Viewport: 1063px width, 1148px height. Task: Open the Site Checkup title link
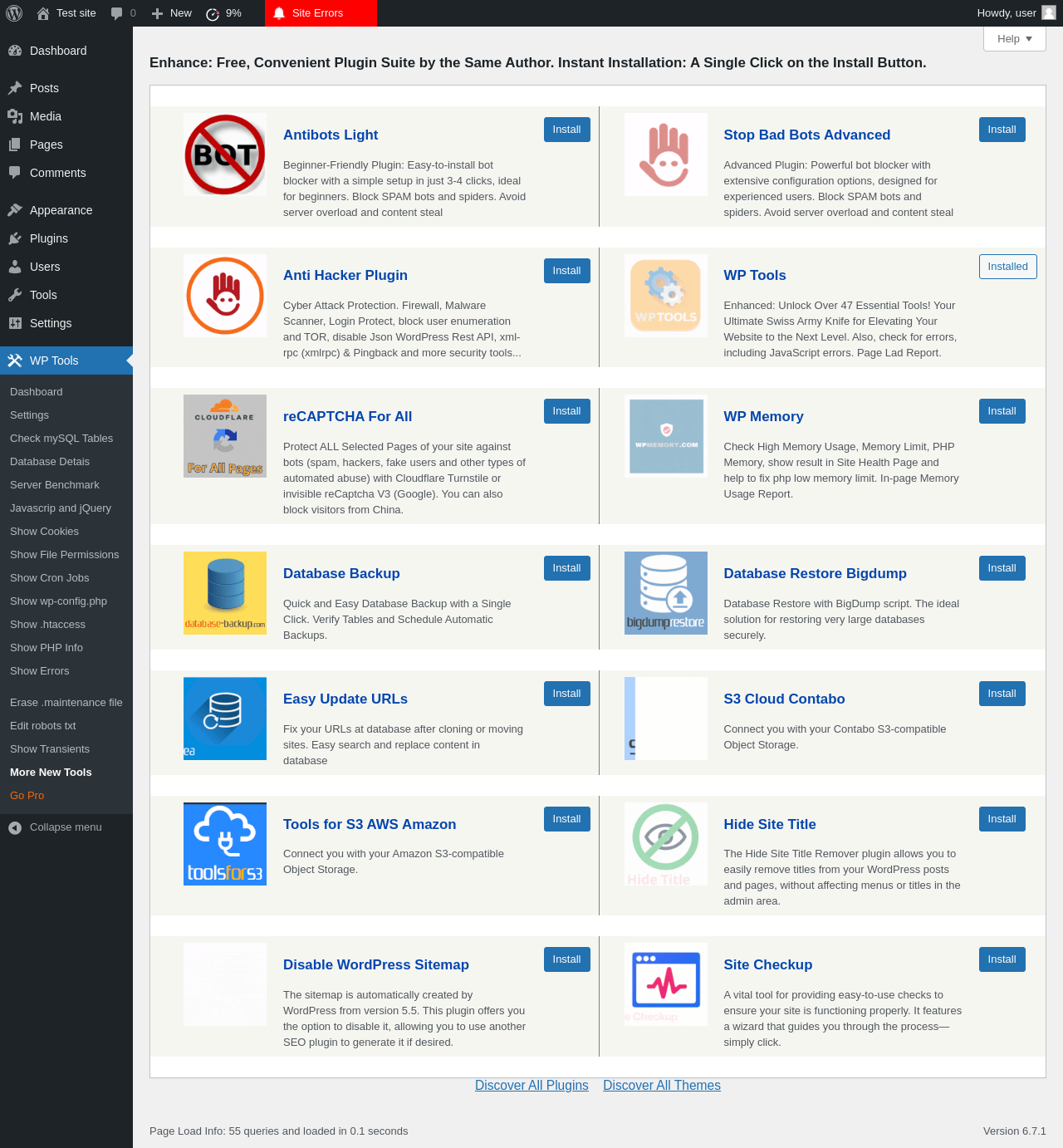[x=768, y=964]
